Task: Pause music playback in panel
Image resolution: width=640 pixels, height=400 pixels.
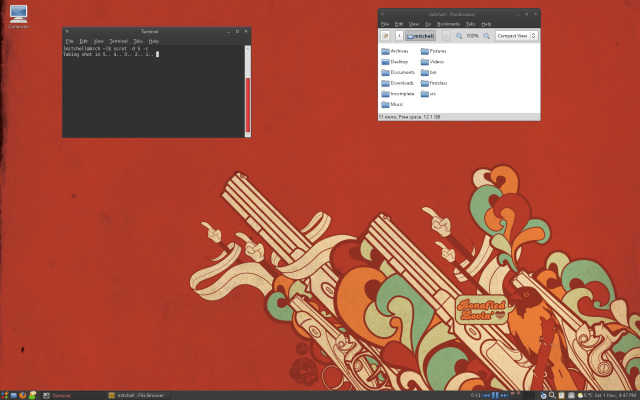Action: [x=495, y=396]
